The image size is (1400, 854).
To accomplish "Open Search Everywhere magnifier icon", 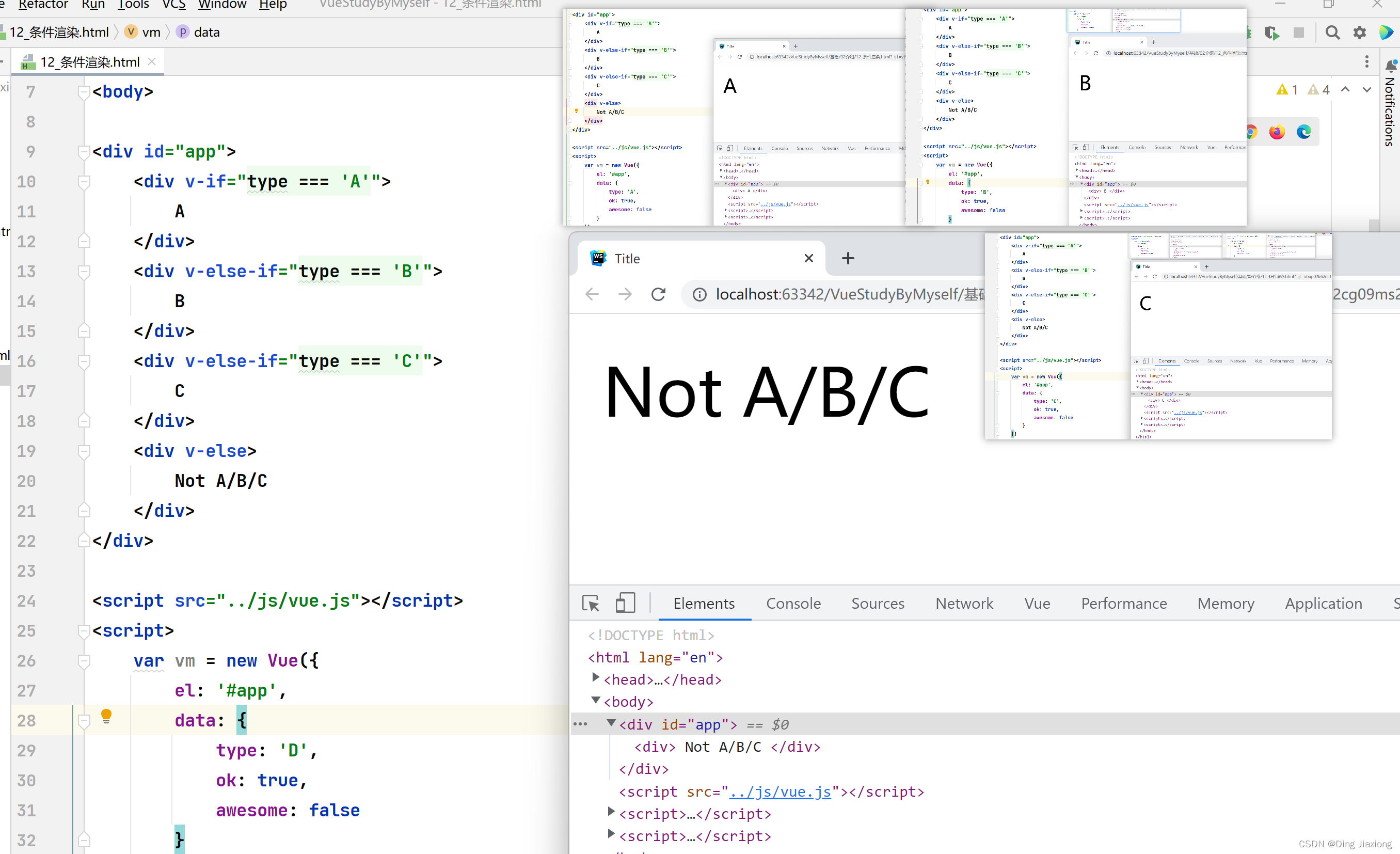I will [x=1332, y=33].
